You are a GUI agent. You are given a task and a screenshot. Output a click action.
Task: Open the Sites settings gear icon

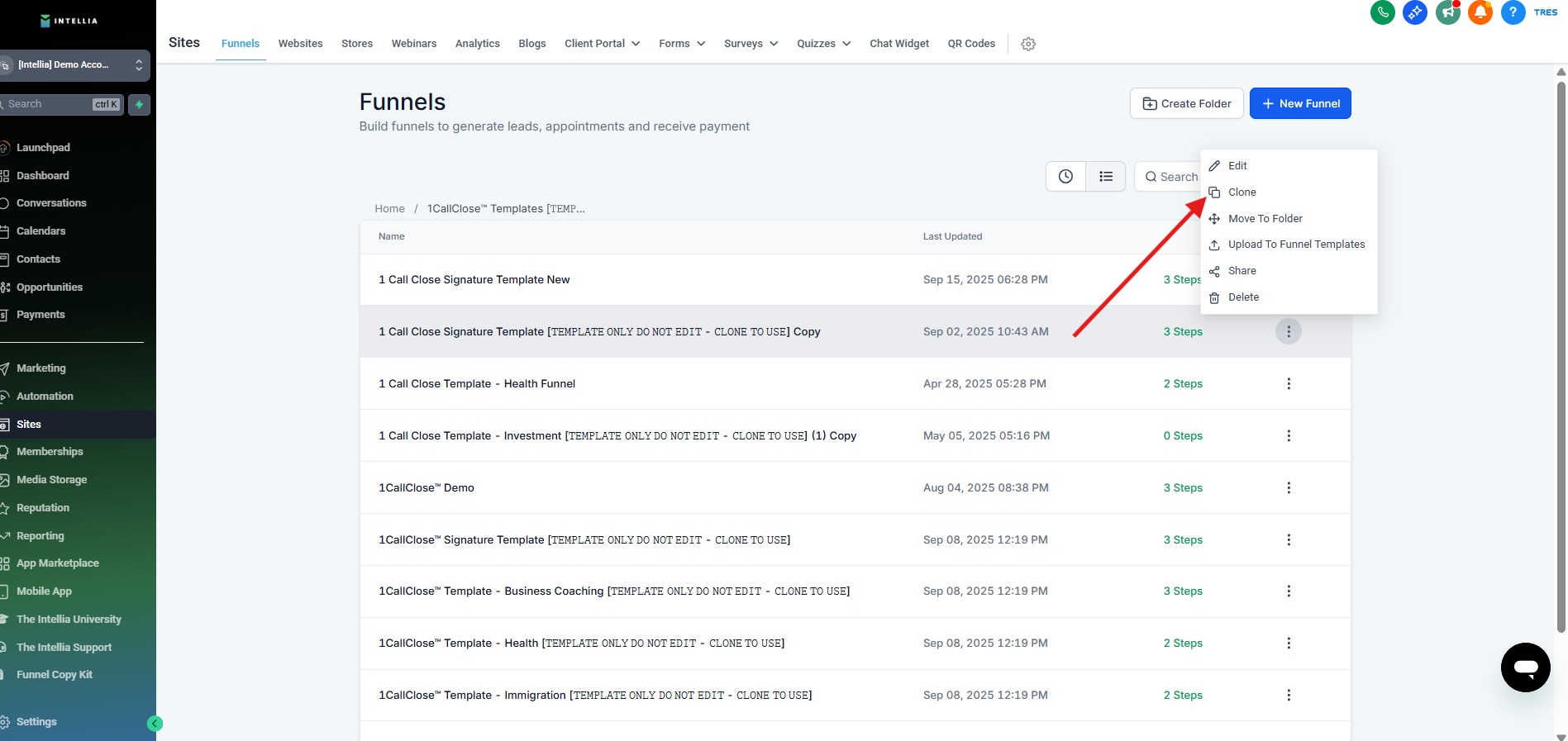click(1028, 44)
